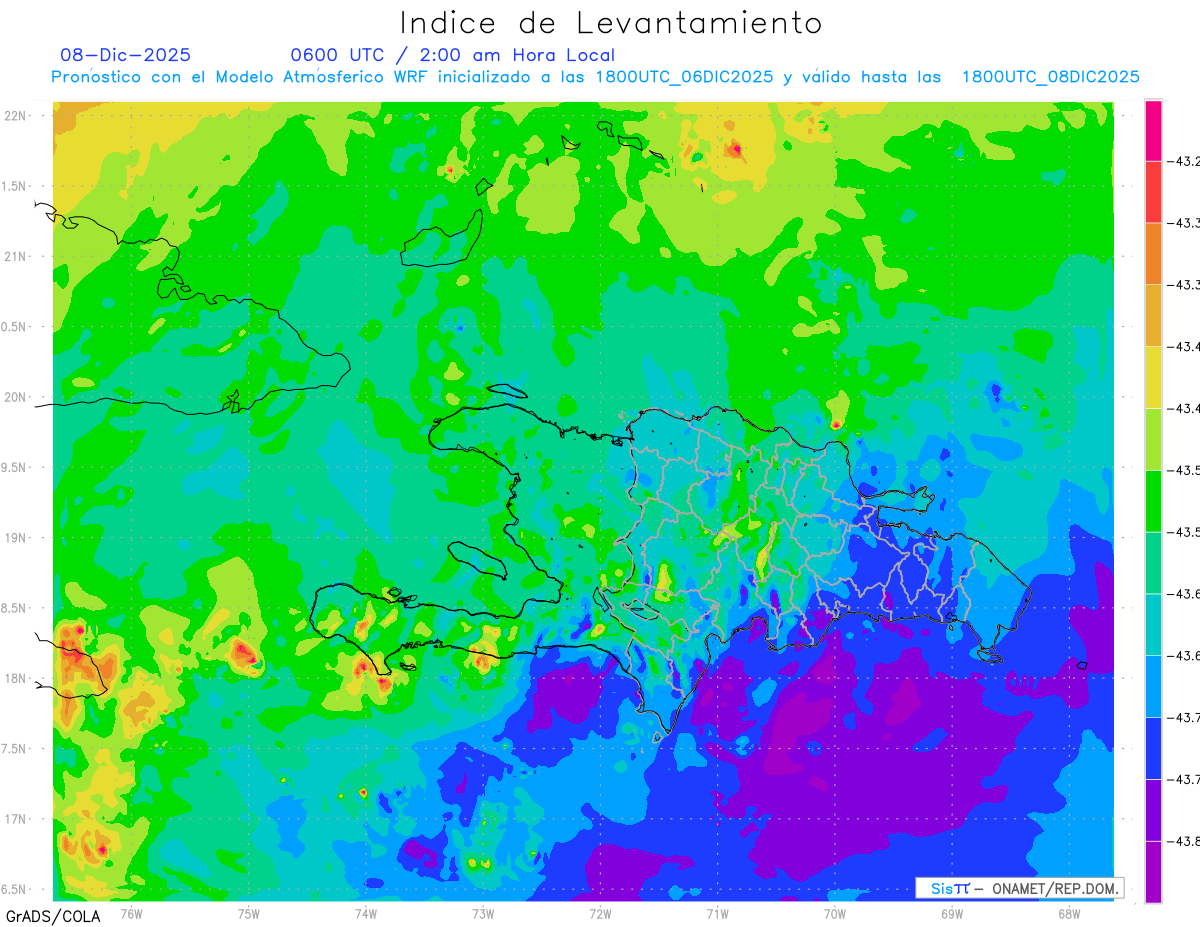1200x927 pixels.
Task: Click the "0600 UTC / 2:00 am Hora Local" text
Action: tap(452, 55)
